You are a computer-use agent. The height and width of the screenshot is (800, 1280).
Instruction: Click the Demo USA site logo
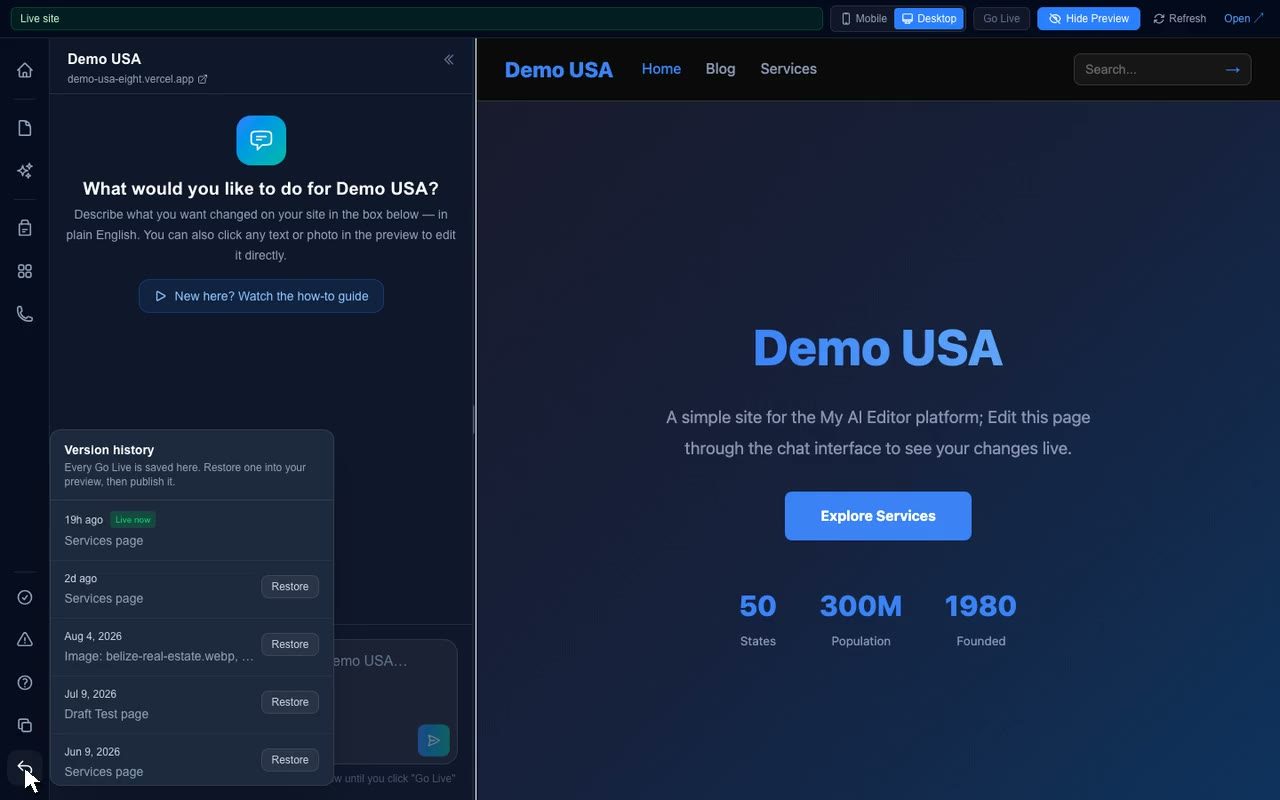click(559, 69)
